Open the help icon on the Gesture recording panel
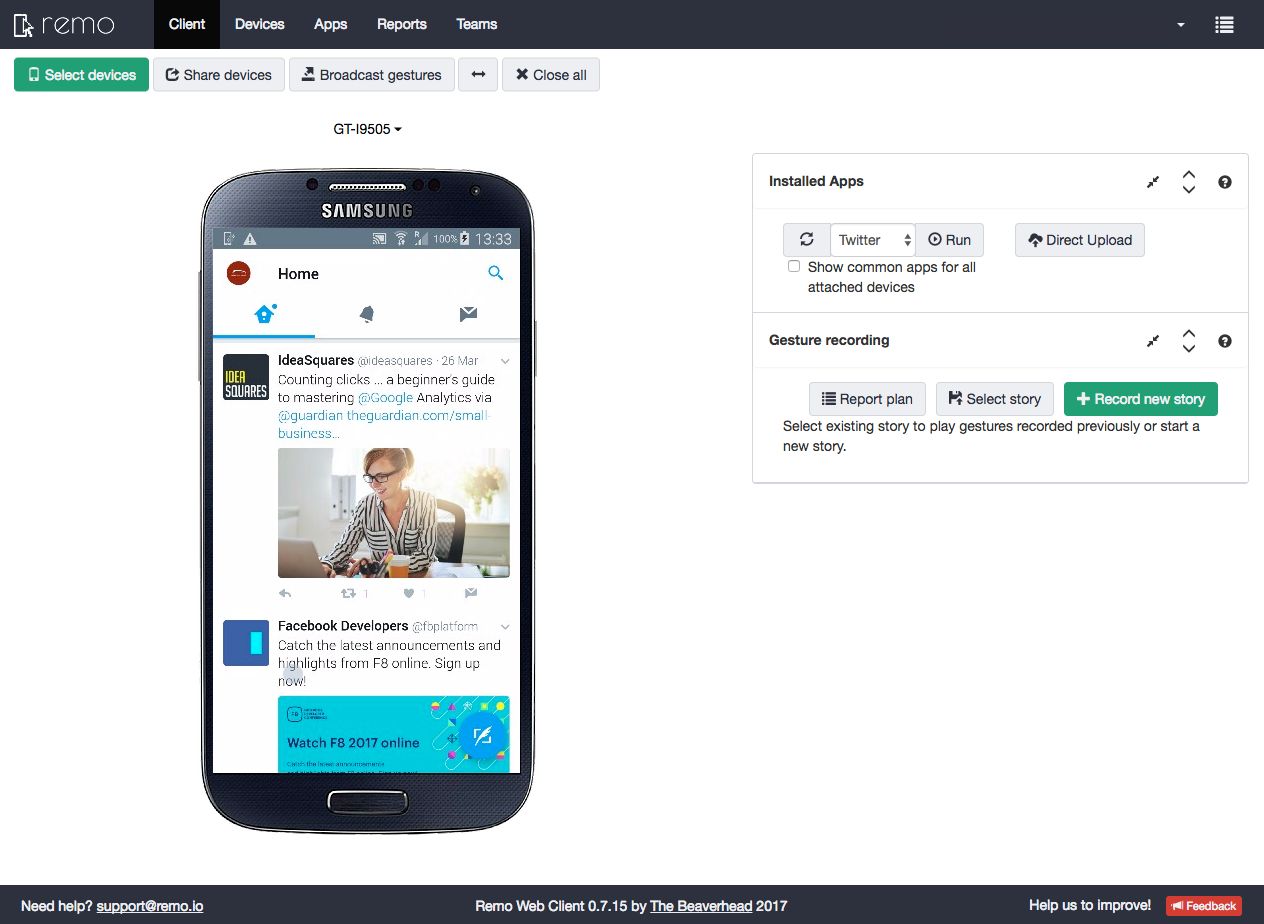 [x=1224, y=340]
